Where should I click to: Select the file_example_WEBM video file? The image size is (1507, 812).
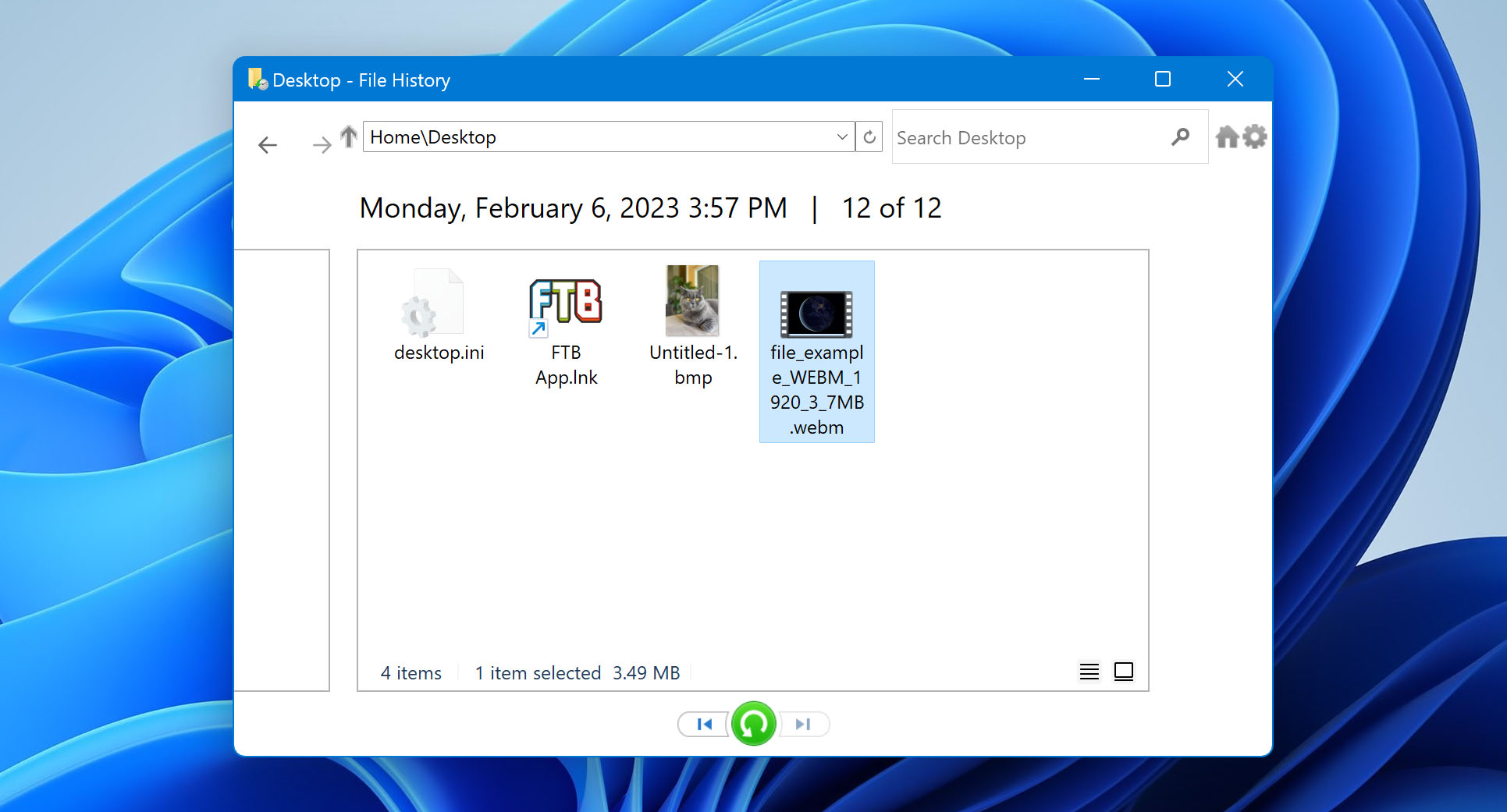point(817,352)
